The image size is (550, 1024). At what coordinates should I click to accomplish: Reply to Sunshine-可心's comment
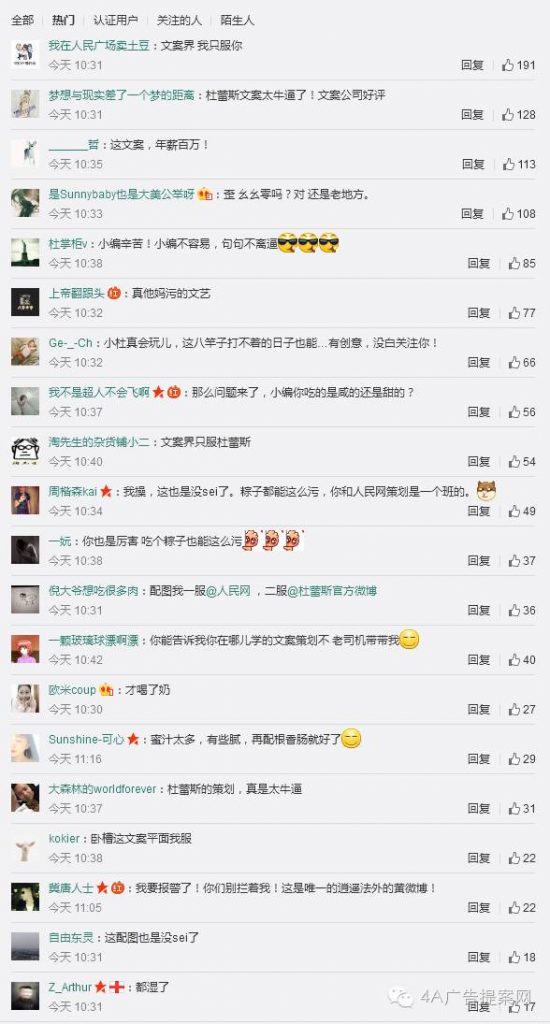coord(479,758)
